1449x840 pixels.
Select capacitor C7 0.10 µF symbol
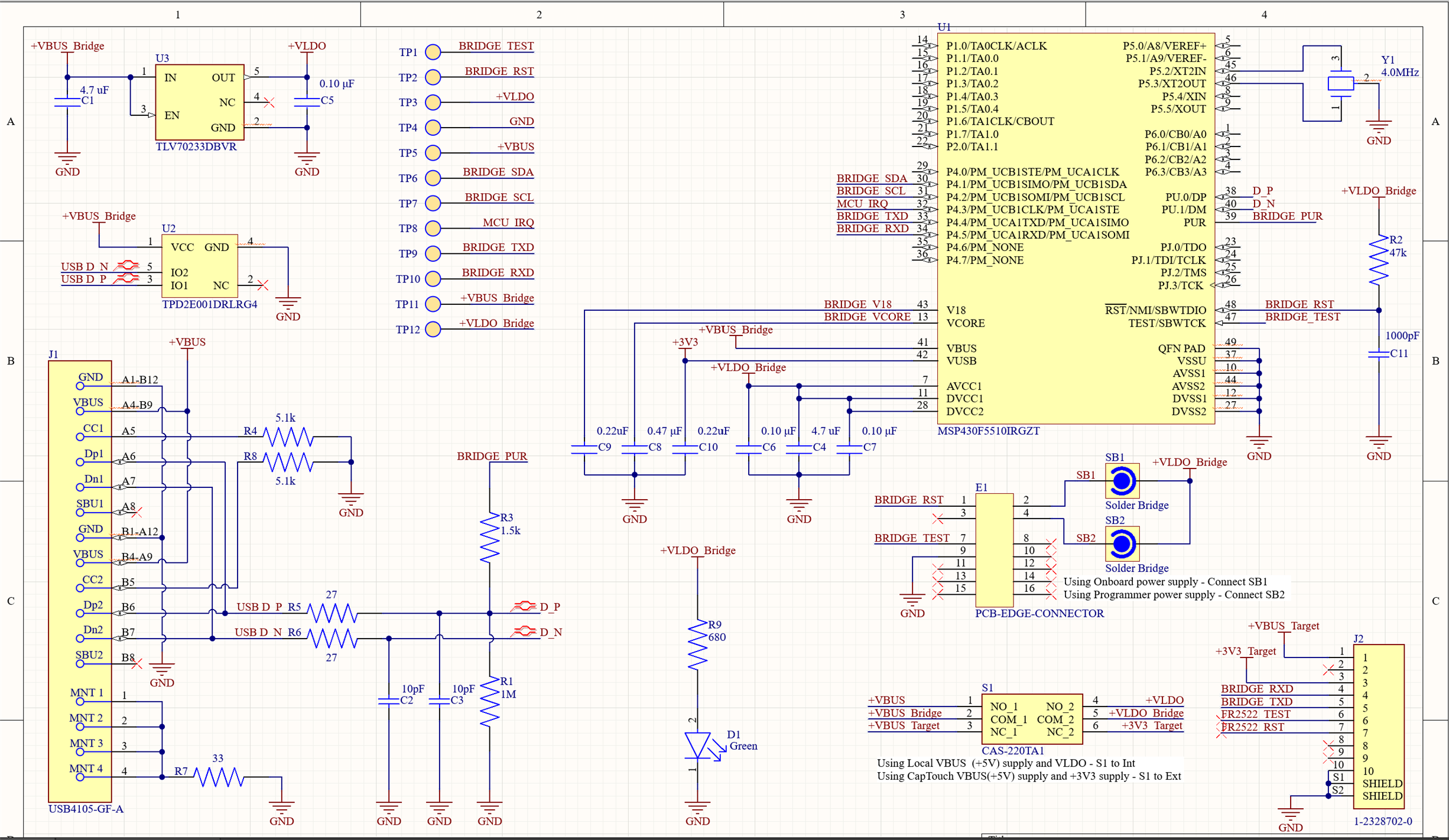[849, 450]
